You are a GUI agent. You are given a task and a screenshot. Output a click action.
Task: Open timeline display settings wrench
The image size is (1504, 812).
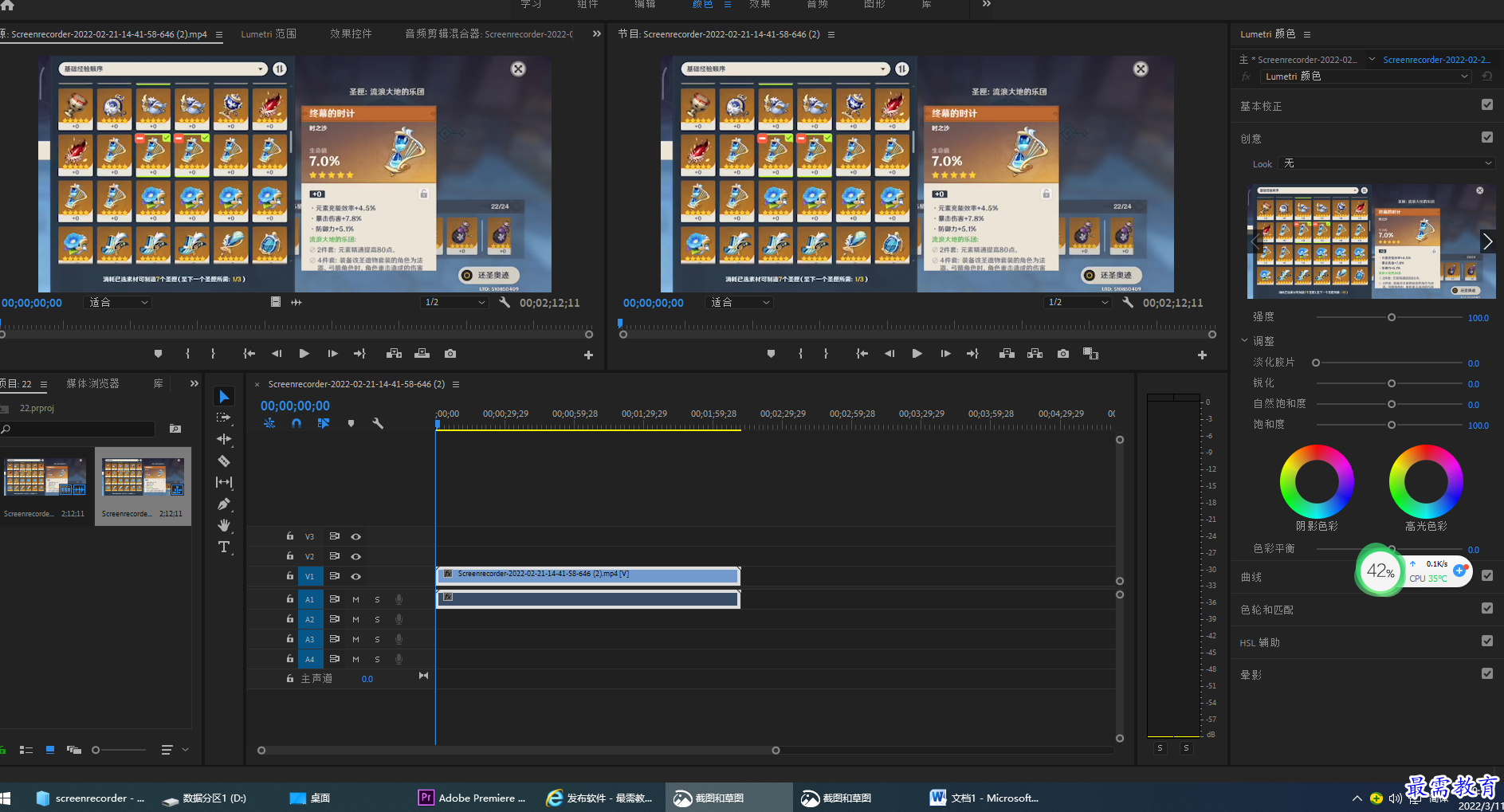(378, 424)
